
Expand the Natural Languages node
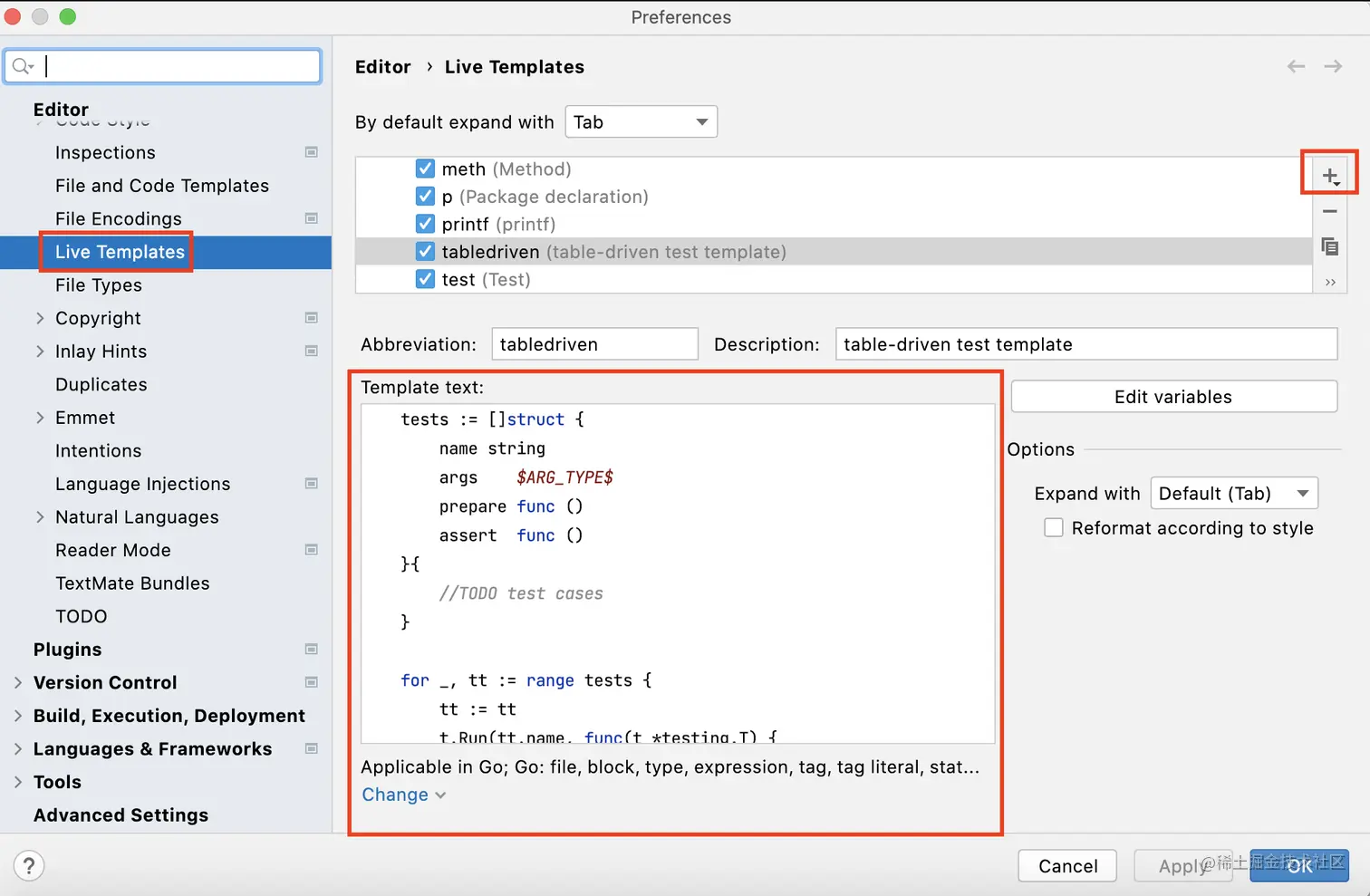(40, 517)
